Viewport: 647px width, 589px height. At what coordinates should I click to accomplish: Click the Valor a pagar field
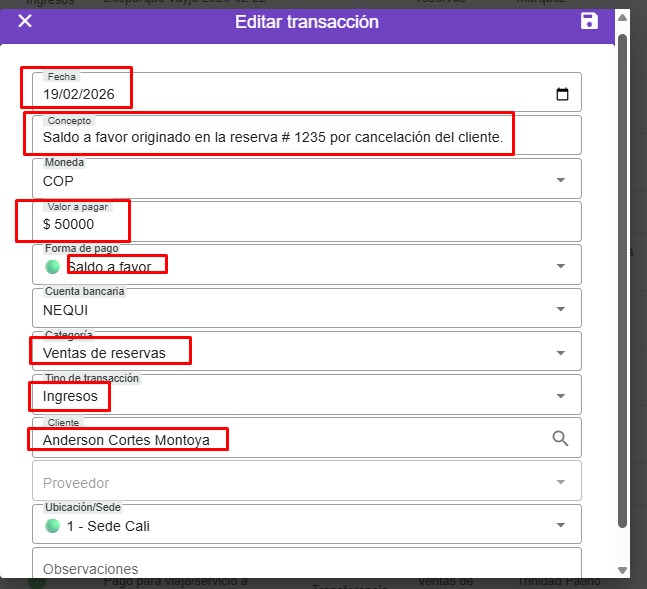[300, 224]
